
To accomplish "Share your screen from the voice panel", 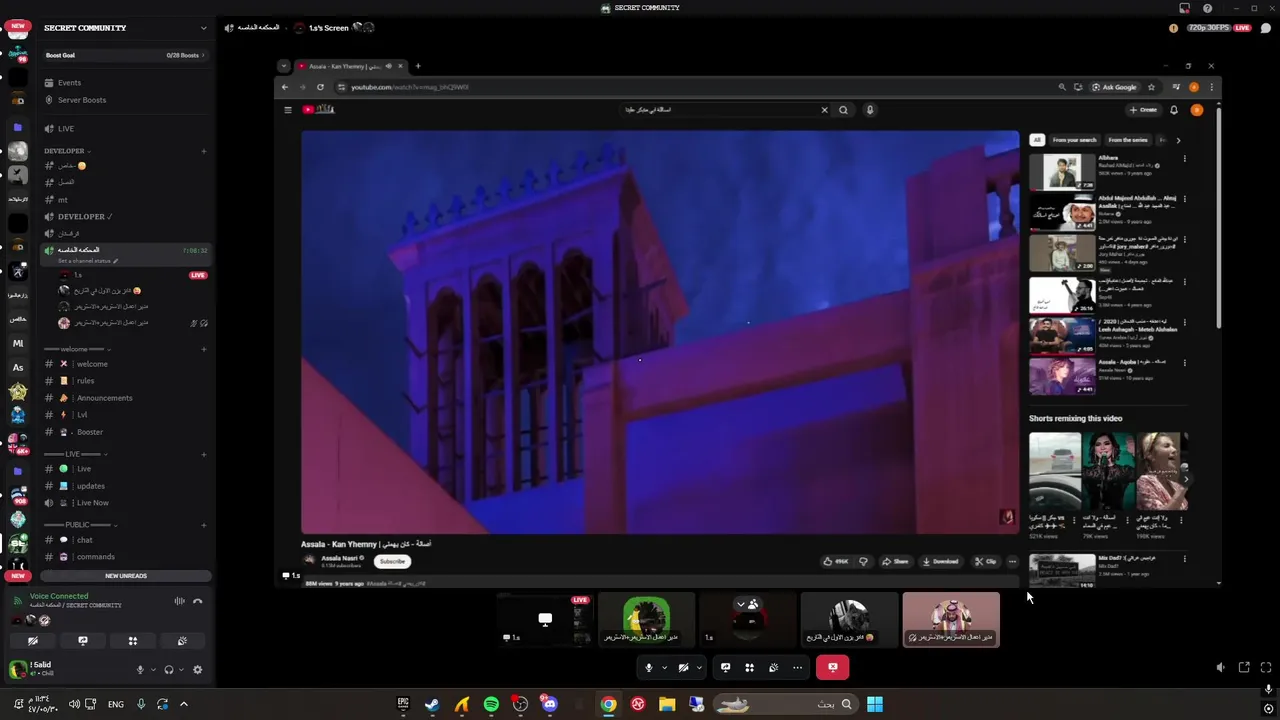I will [x=83, y=641].
